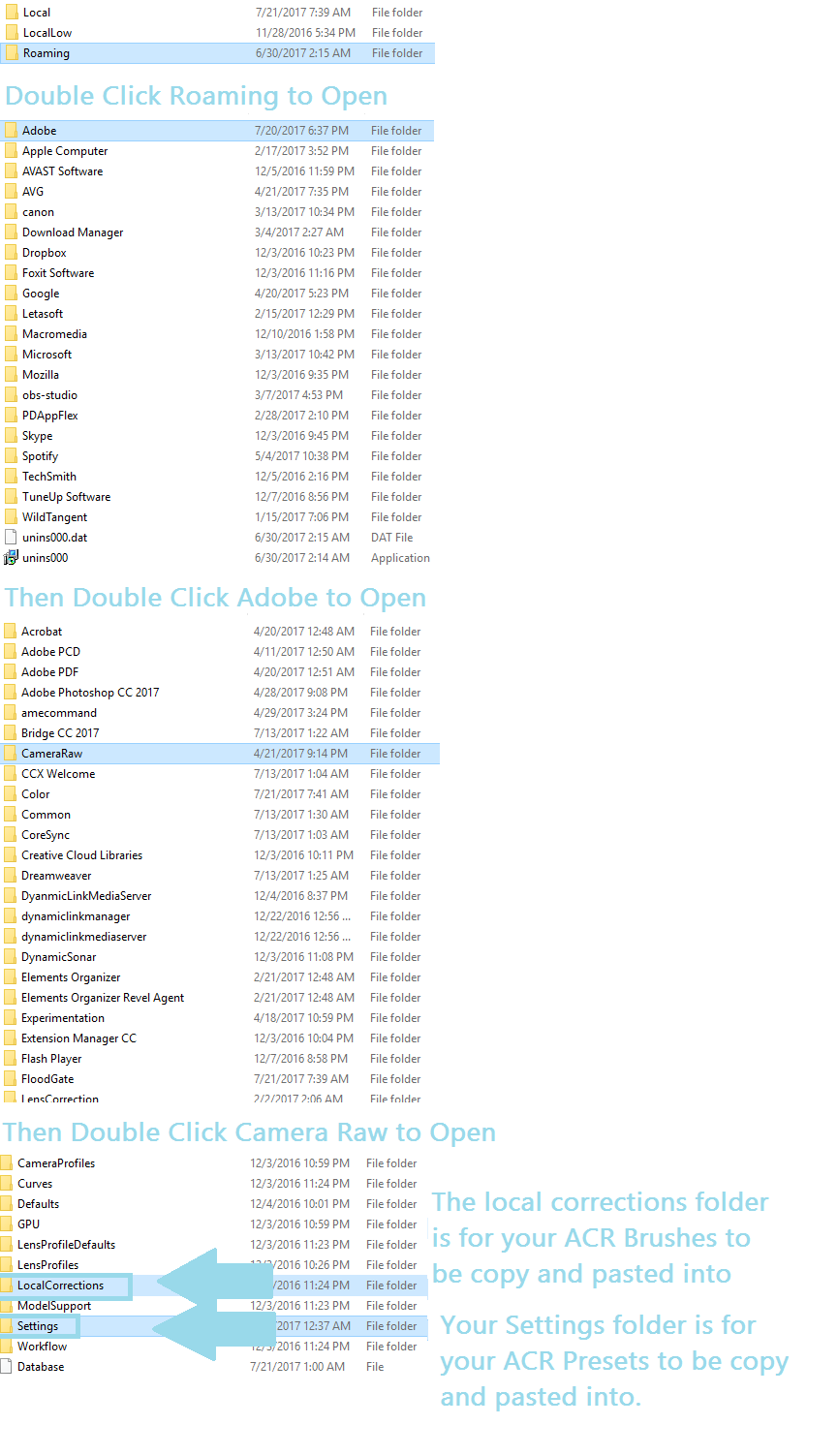Select the Experimentation folder
The image size is (838, 1456).
tap(63, 1018)
